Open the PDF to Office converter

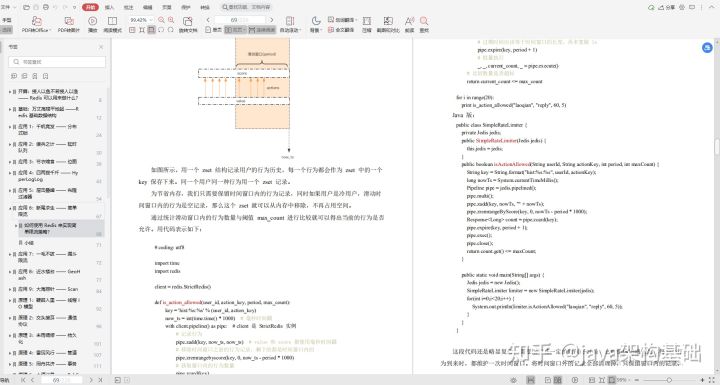click(x=36, y=24)
